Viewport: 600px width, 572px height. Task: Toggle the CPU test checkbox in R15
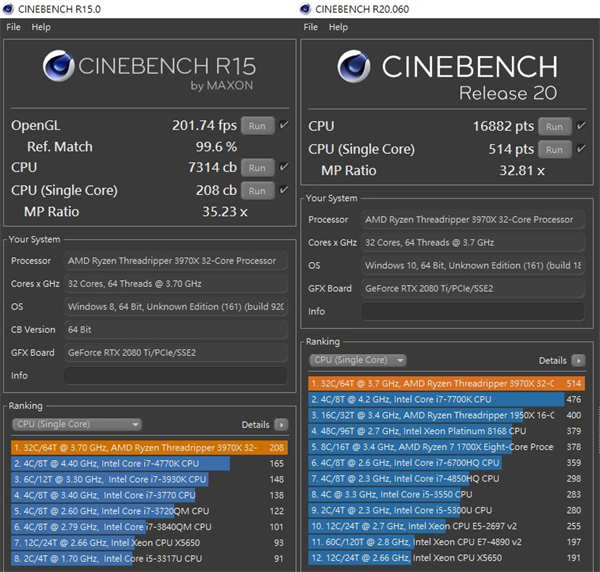(284, 167)
